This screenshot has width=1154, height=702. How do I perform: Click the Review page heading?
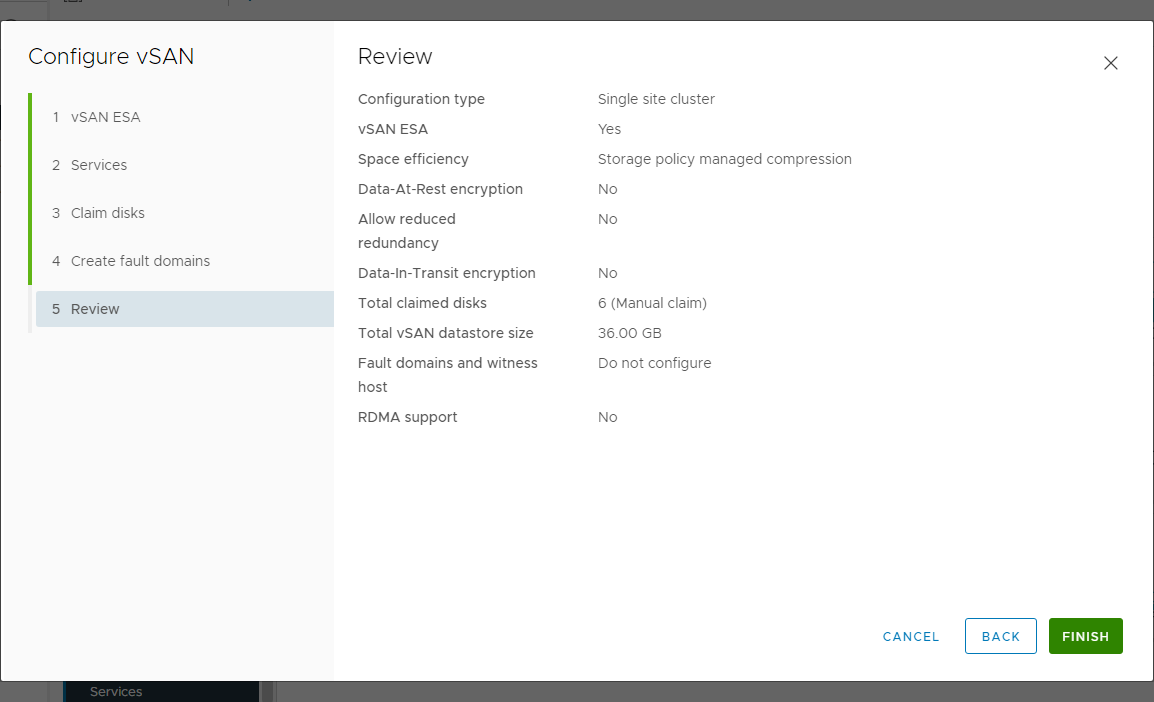click(395, 57)
